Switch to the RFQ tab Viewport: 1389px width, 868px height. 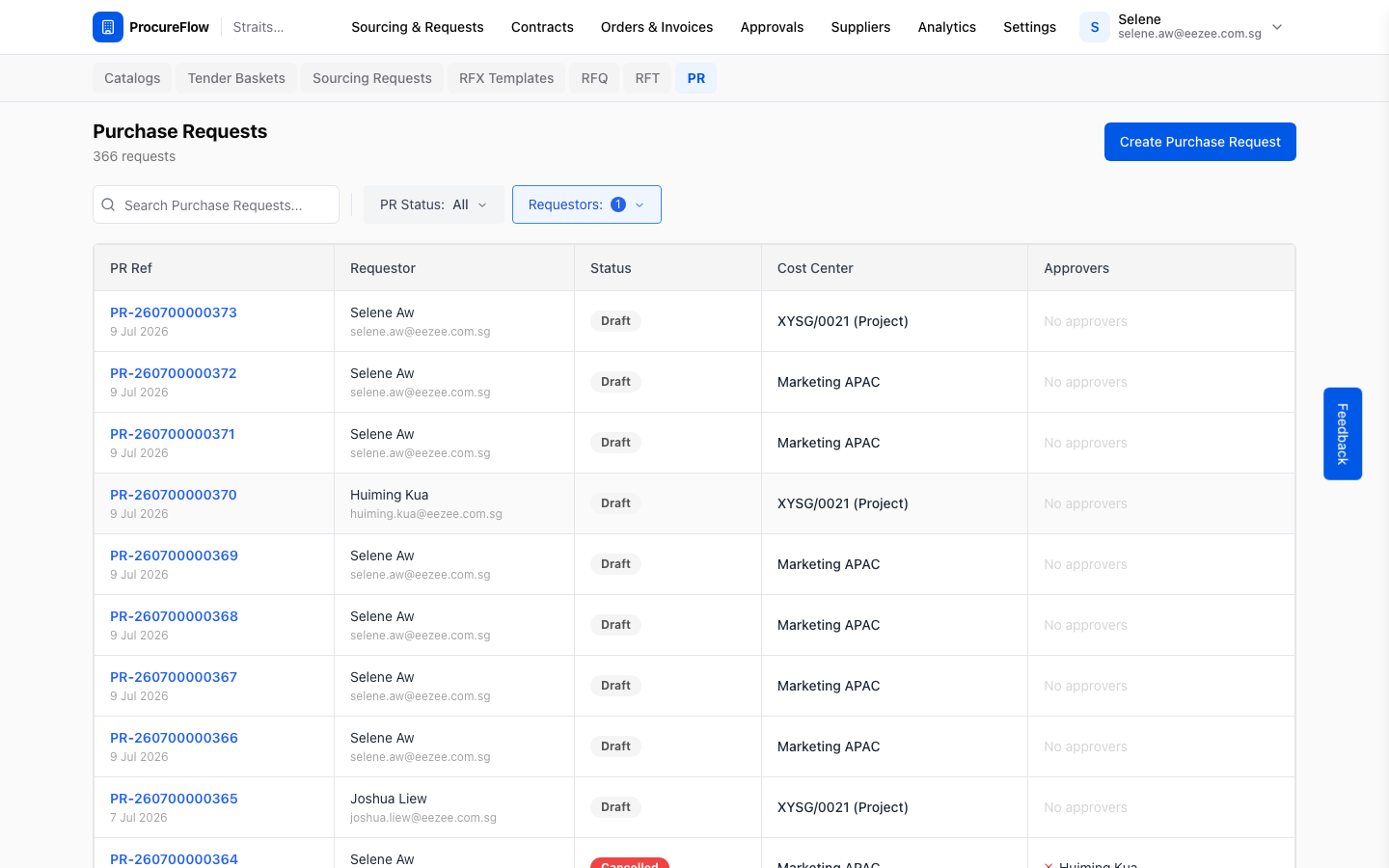594,78
